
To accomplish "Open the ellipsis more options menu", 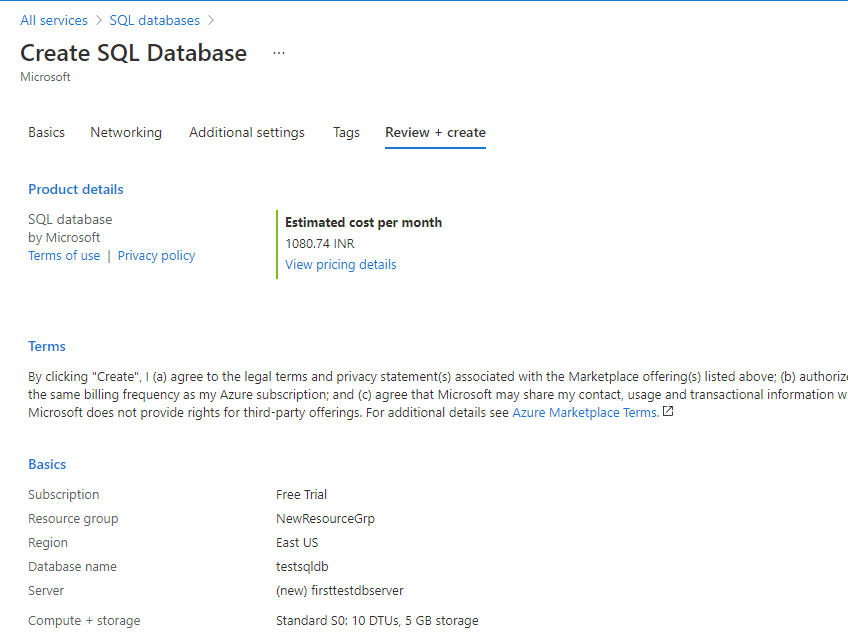I will pos(279,53).
